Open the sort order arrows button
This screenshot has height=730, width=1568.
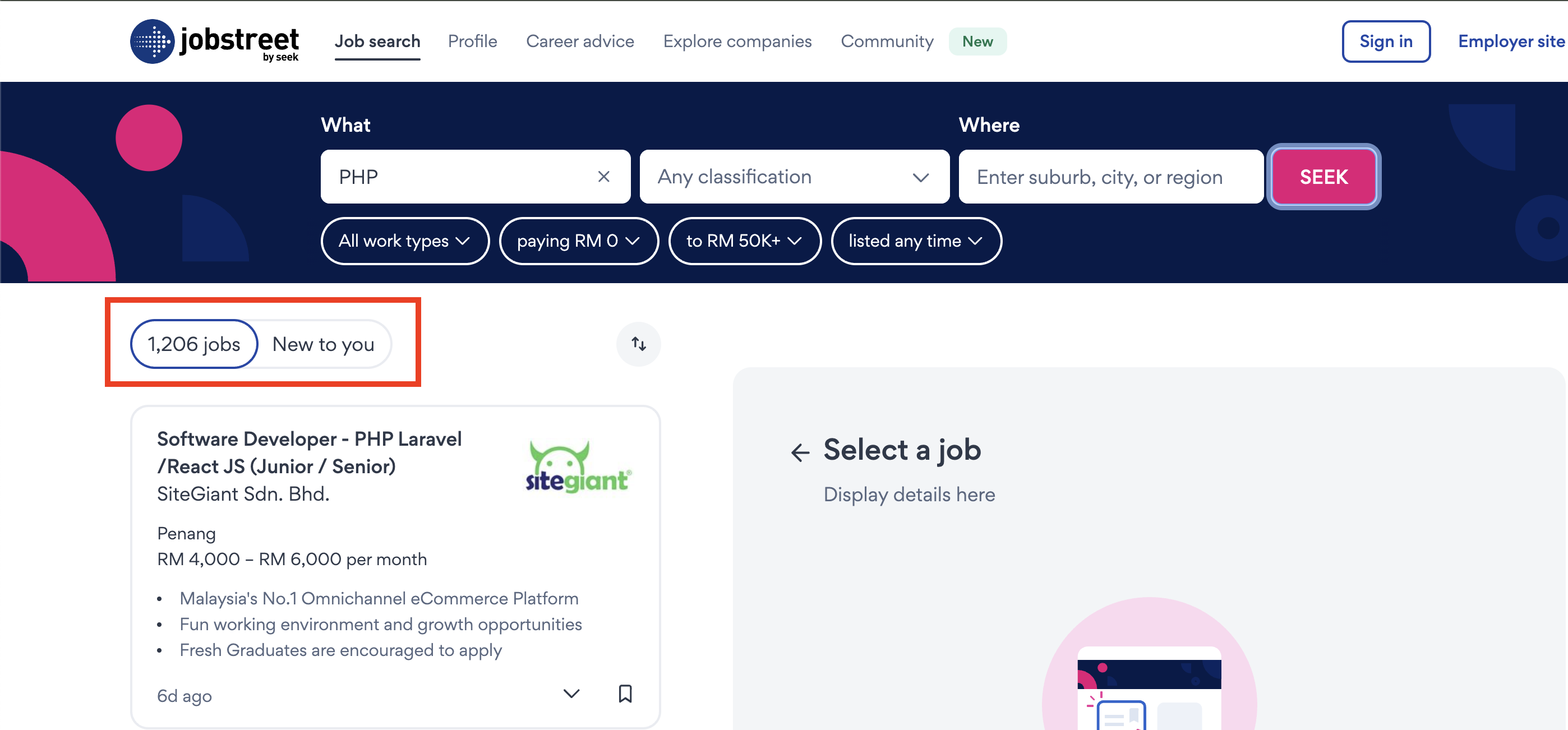click(x=639, y=344)
